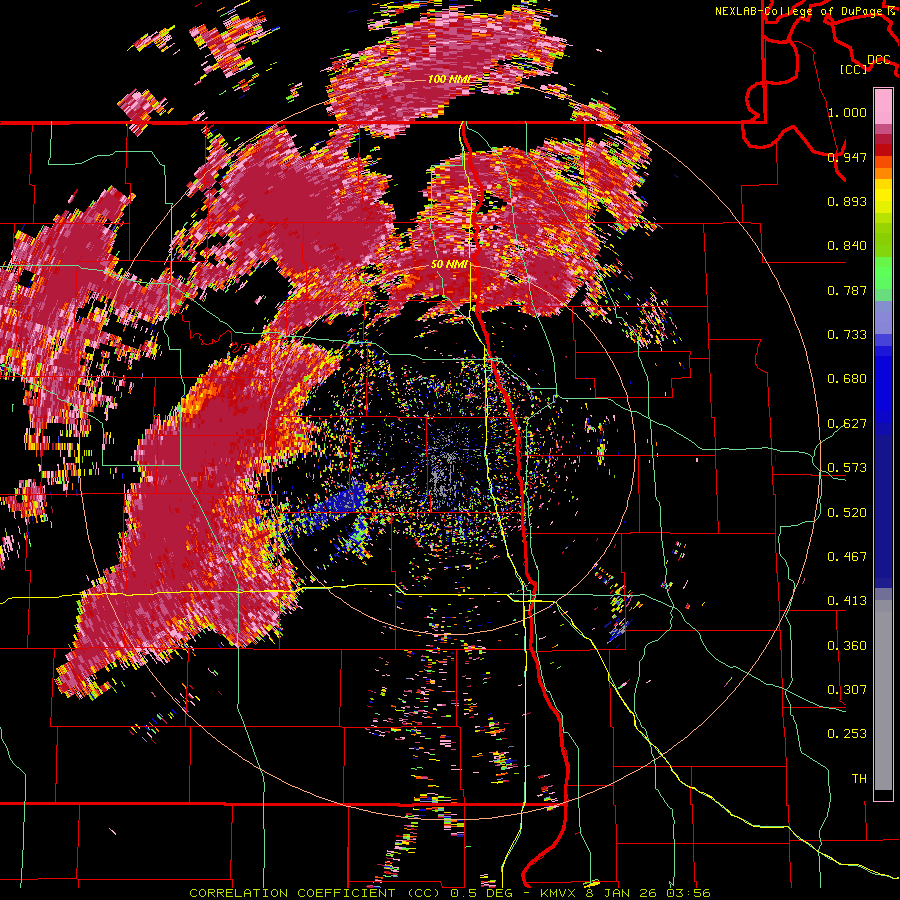This screenshot has height=900, width=900.
Task: Select the 0.253 color scale value
Action: pyautogui.click(x=847, y=734)
